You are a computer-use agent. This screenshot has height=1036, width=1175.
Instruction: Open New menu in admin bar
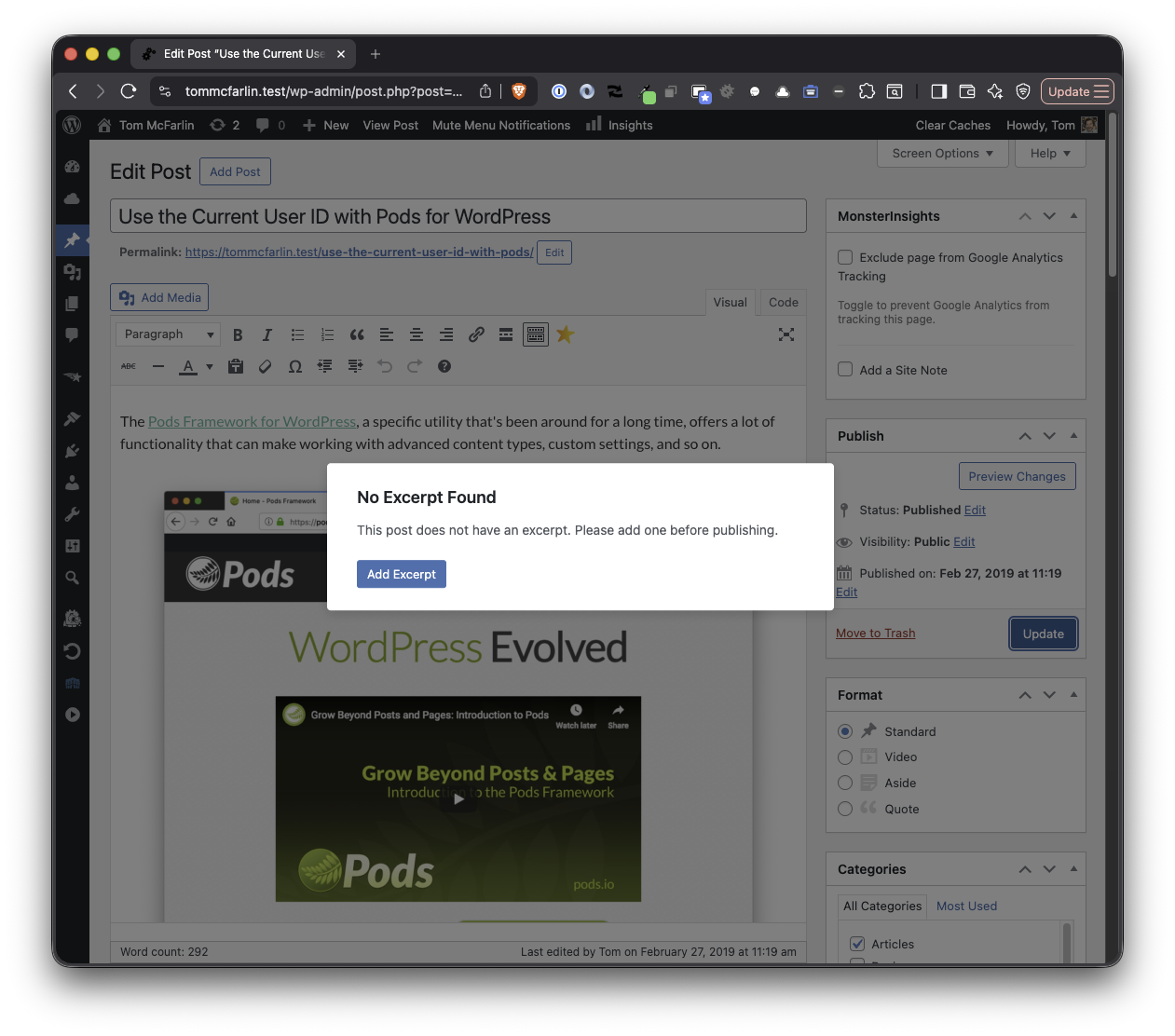click(x=325, y=125)
